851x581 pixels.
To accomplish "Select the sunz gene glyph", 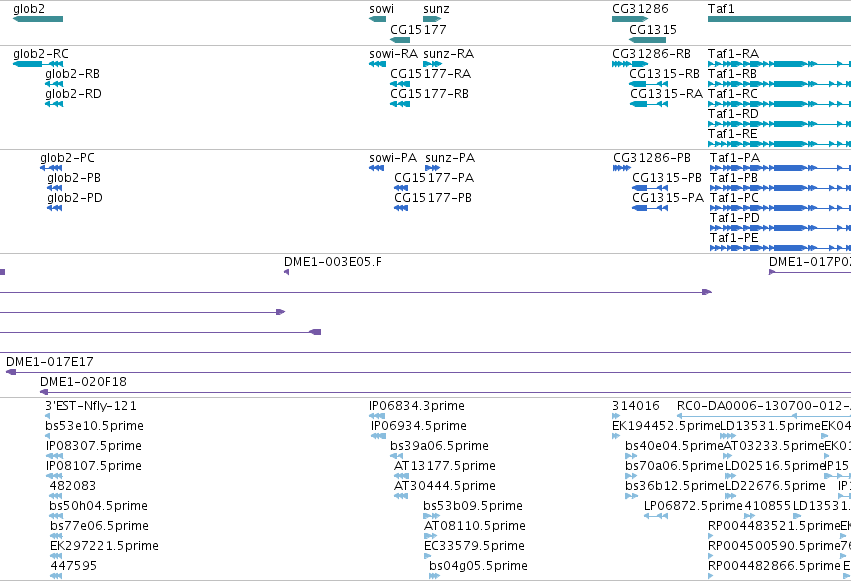I will coord(432,19).
